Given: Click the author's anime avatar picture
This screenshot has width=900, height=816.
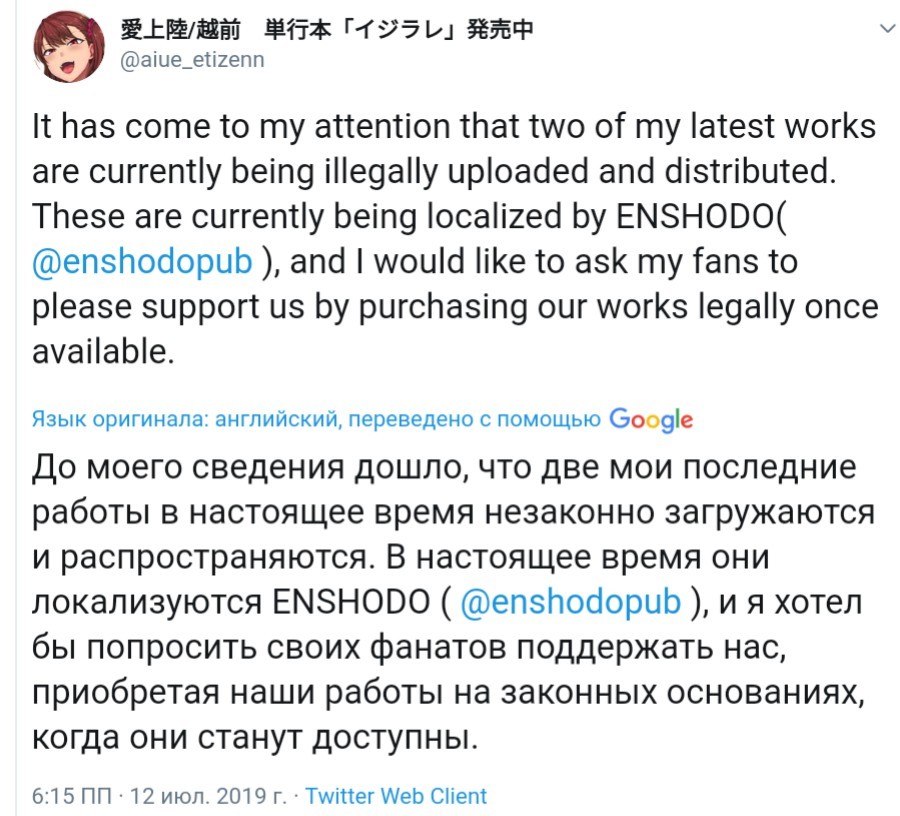Looking at the screenshot, I should [x=66, y=45].
